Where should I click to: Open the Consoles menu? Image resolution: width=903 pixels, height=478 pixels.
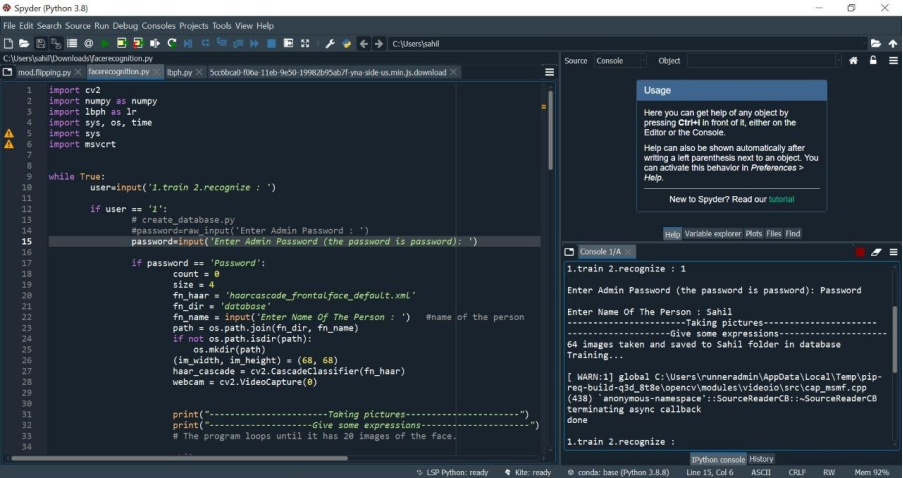158,26
